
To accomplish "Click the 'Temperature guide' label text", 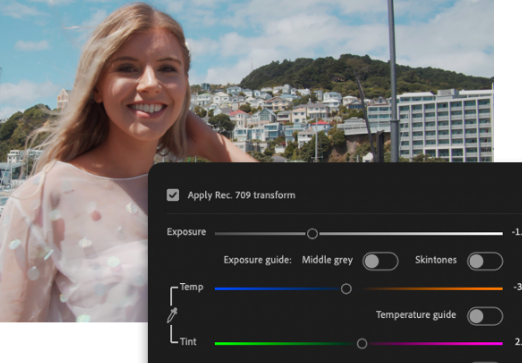I will (416, 315).
